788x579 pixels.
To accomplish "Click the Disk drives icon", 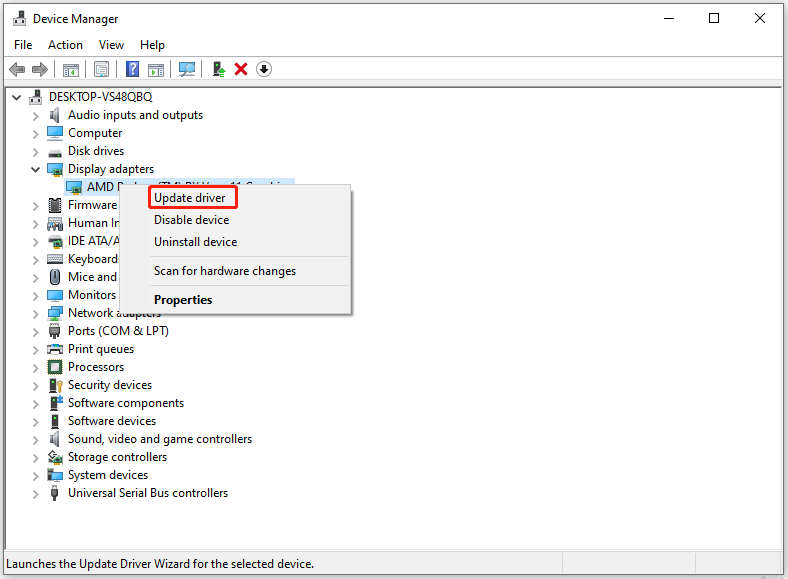I will click(x=55, y=152).
